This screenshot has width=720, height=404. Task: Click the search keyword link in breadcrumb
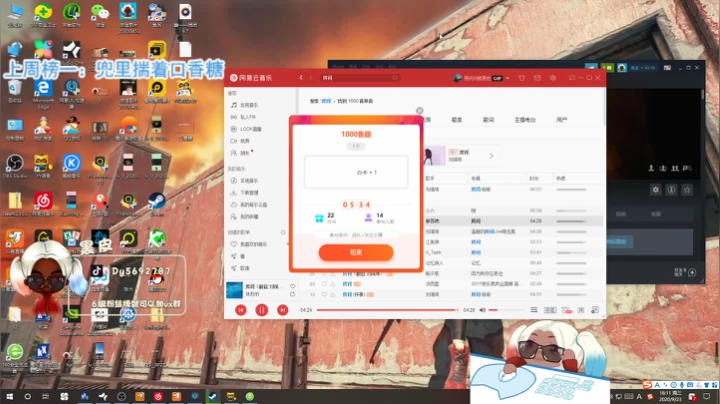[326, 101]
